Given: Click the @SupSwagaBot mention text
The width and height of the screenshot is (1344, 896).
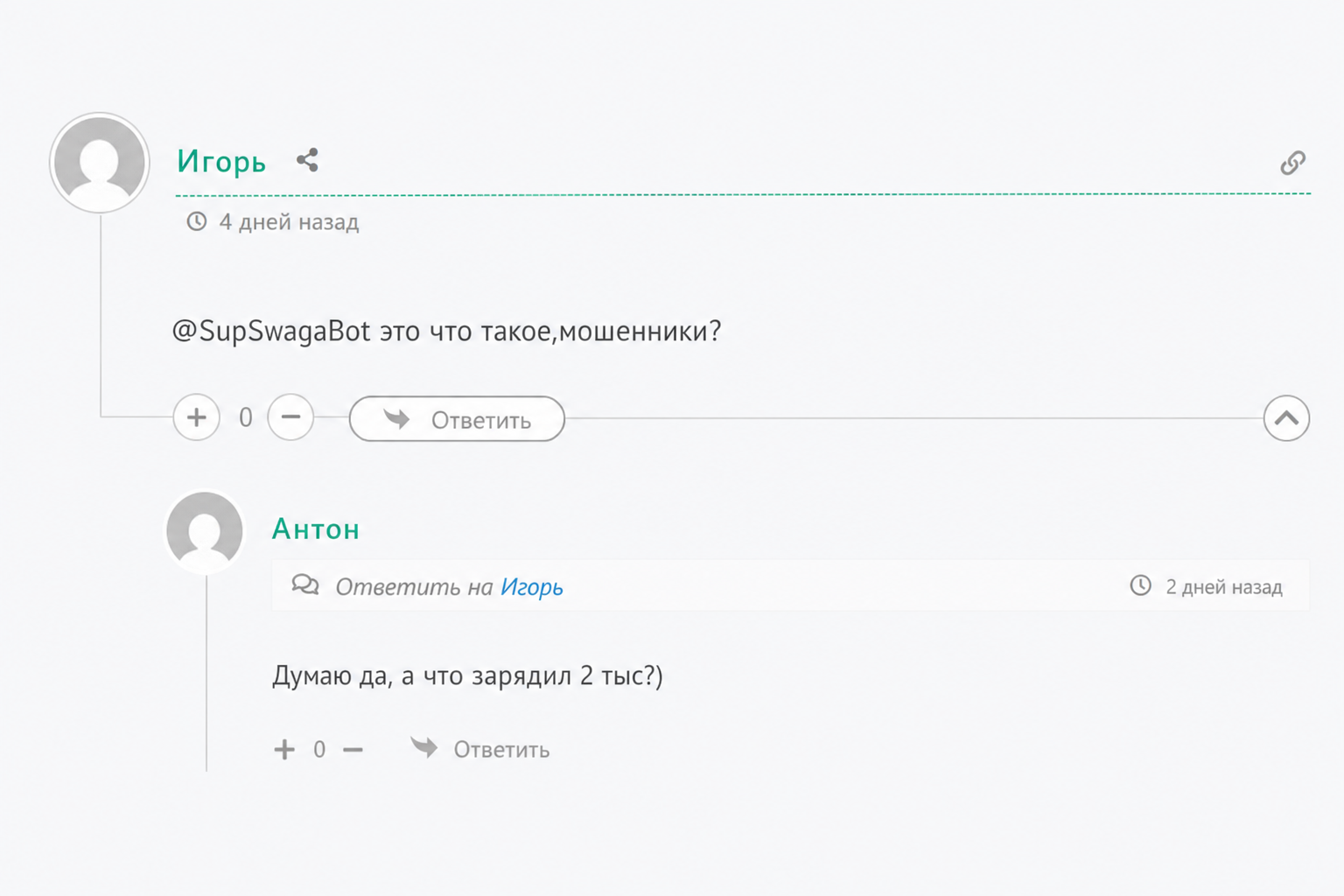Looking at the screenshot, I should pos(271,332).
